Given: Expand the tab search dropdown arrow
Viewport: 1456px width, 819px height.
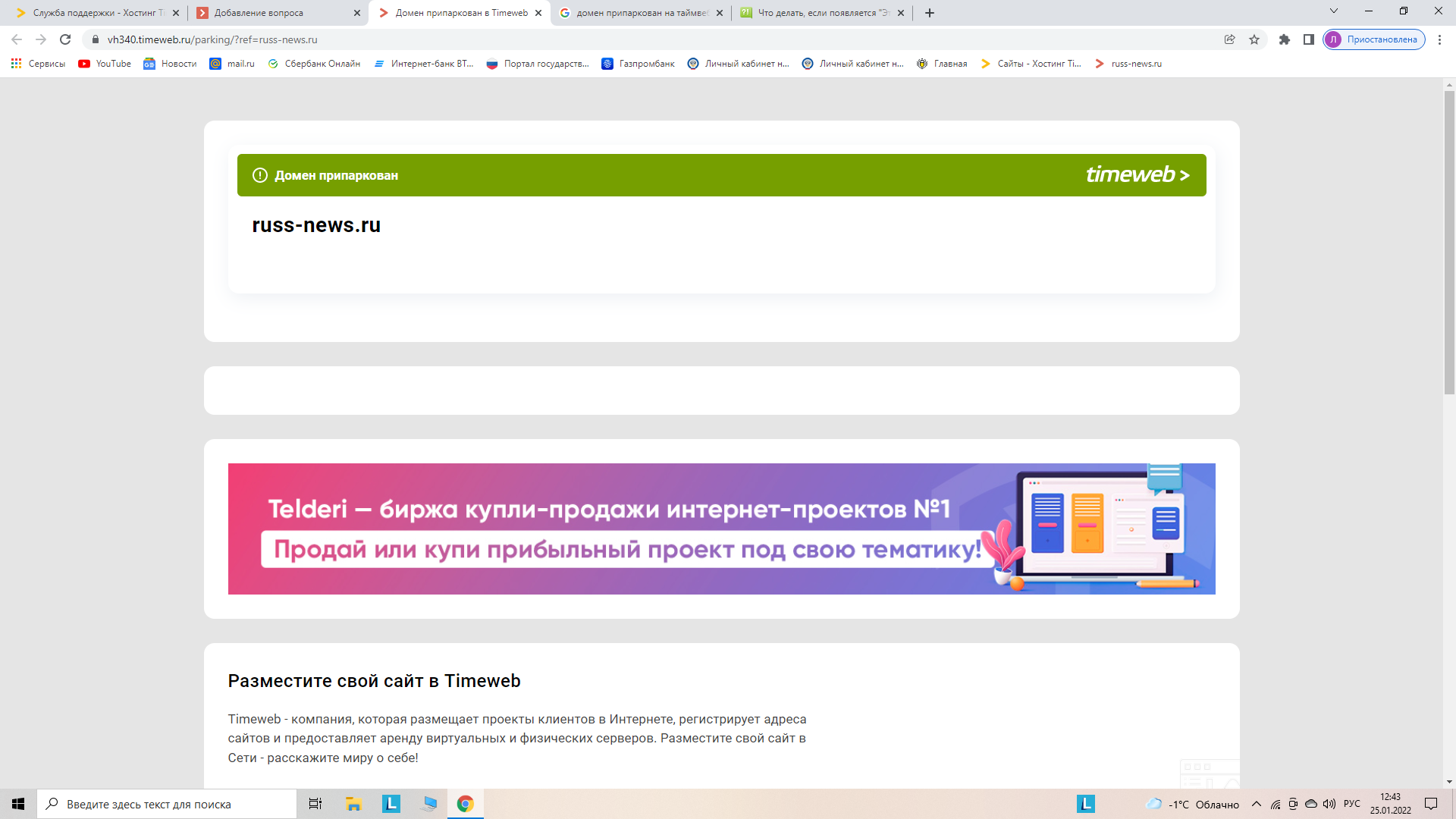Looking at the screenshot, I should (x=1333, y=11).
